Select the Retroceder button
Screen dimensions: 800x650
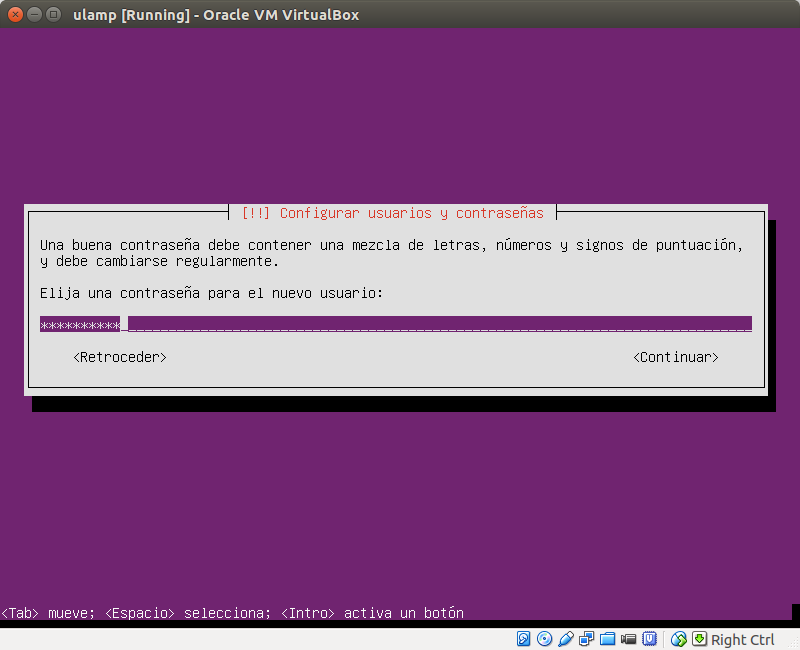click(119, 357)
